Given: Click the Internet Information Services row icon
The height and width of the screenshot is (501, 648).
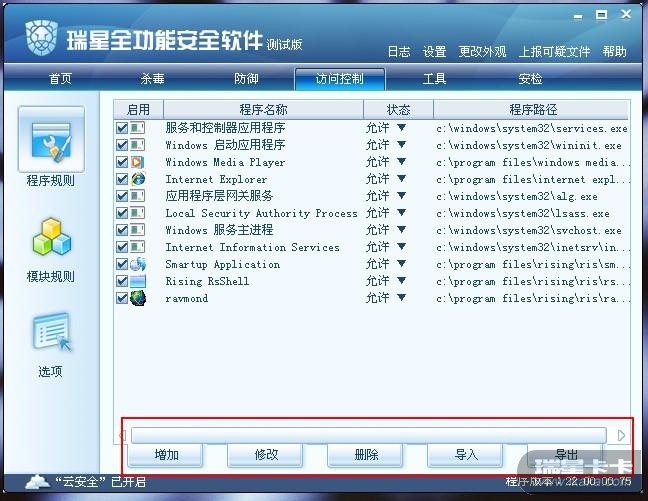Looking at the screenshot, I should pos(138,247).
